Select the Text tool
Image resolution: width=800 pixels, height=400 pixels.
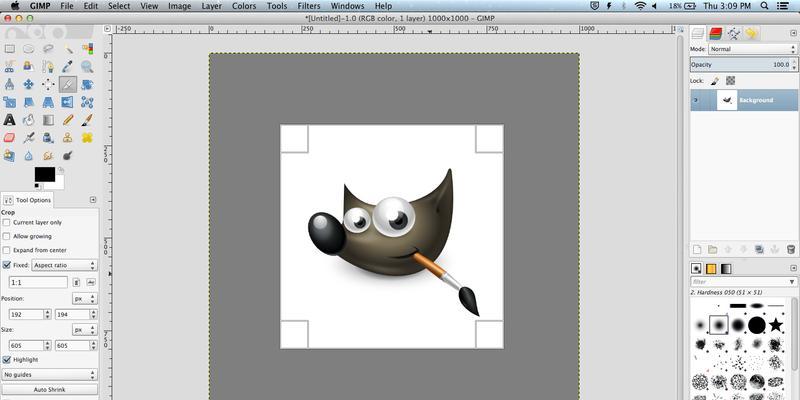tap(9, 120)
